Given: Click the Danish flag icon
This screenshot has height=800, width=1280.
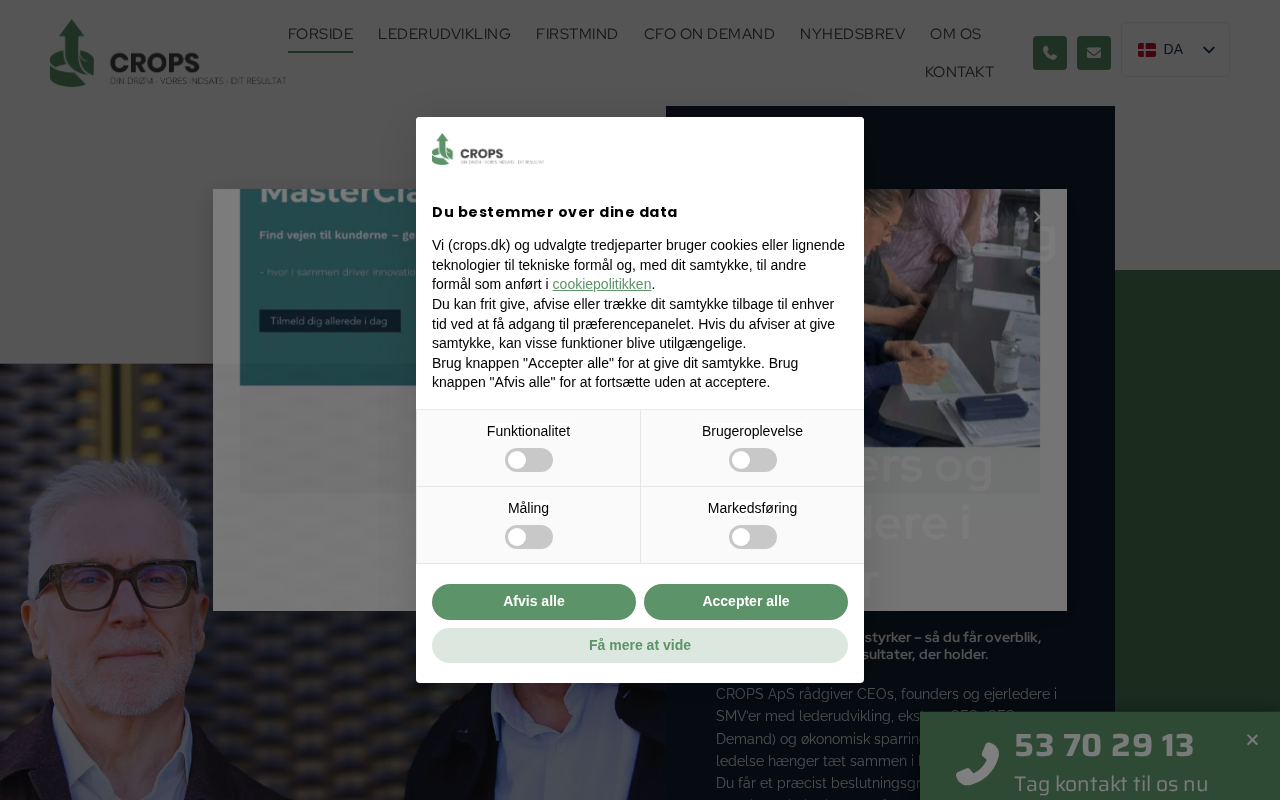Looking at the screenshot, I should coord(1147,50).
